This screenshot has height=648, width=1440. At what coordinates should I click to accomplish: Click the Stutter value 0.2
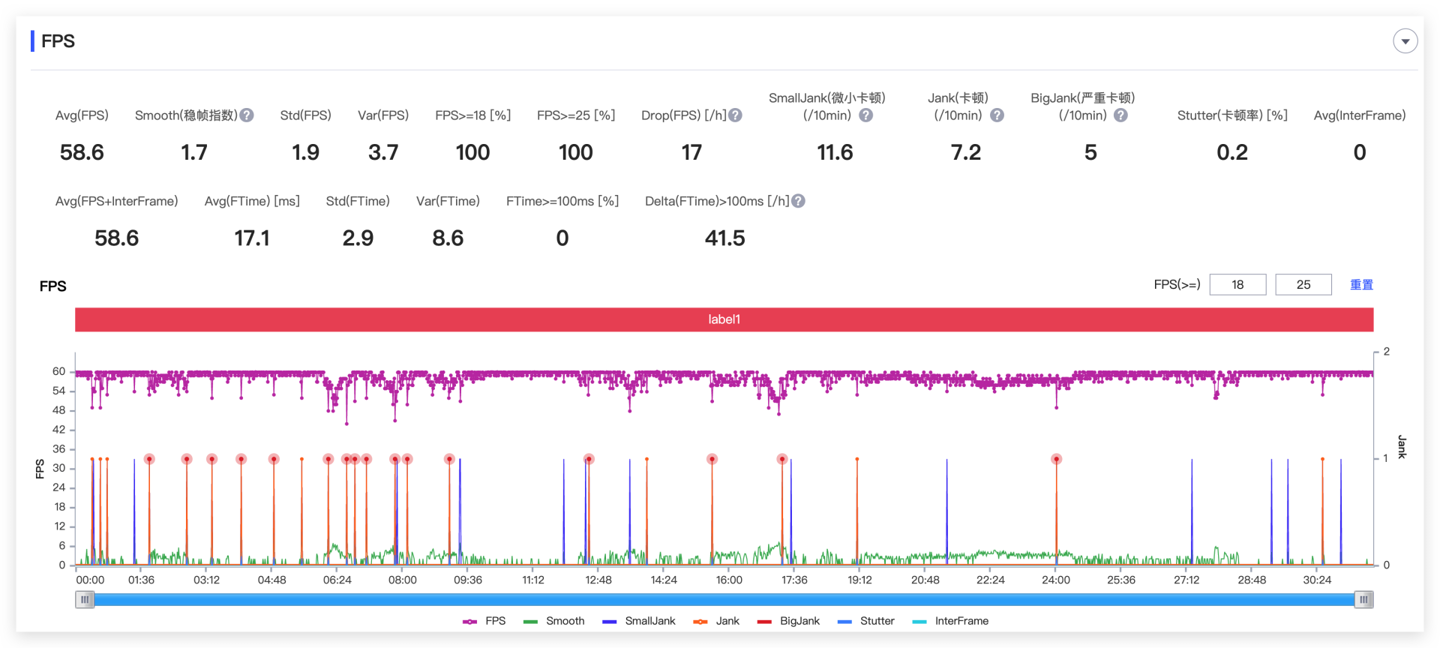click(x=1233, y=152)
